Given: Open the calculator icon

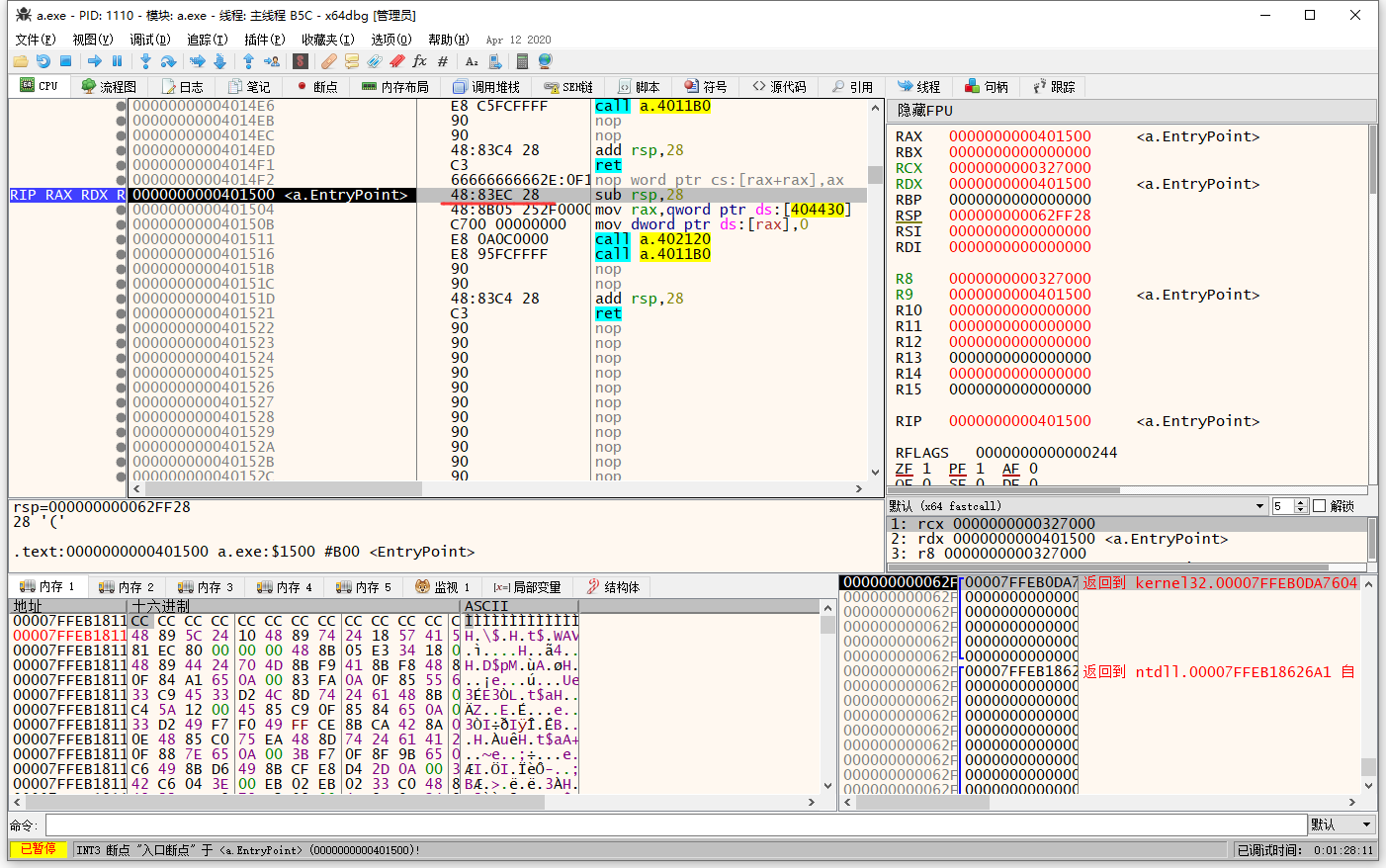Looking at the screenshot, I should click(522, 61).
